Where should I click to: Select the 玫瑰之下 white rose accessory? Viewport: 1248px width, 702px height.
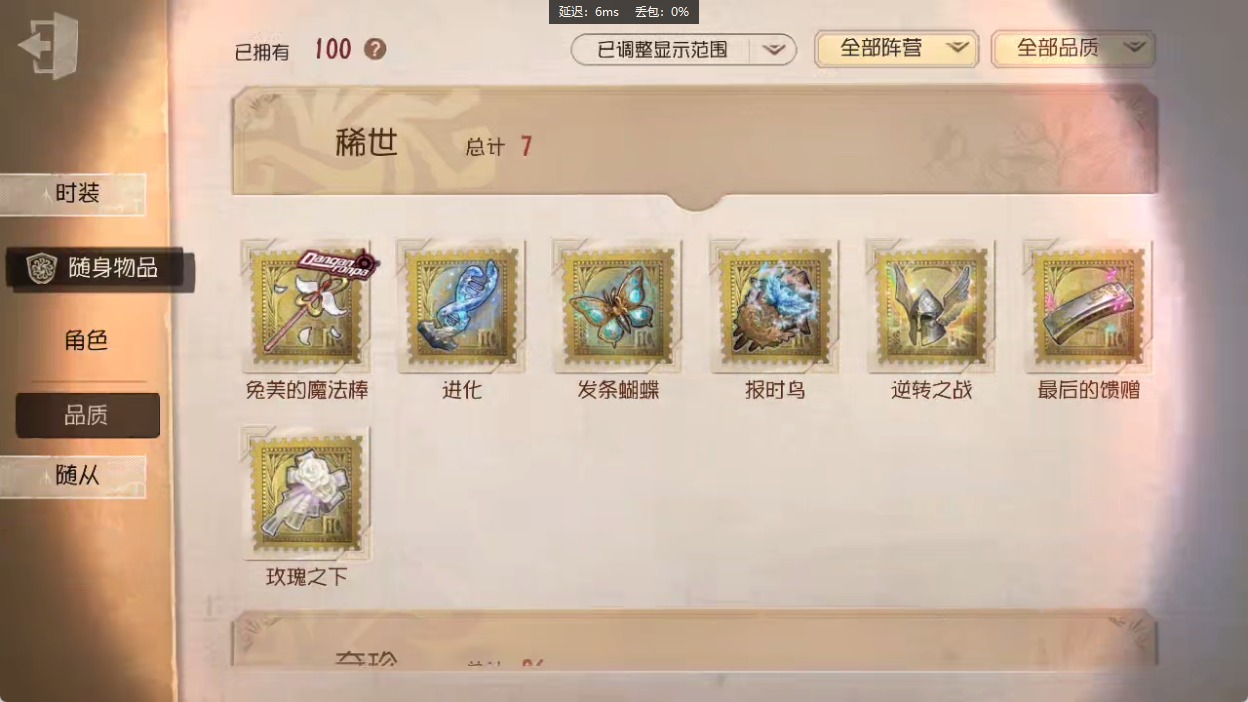[x=307, y=493]
